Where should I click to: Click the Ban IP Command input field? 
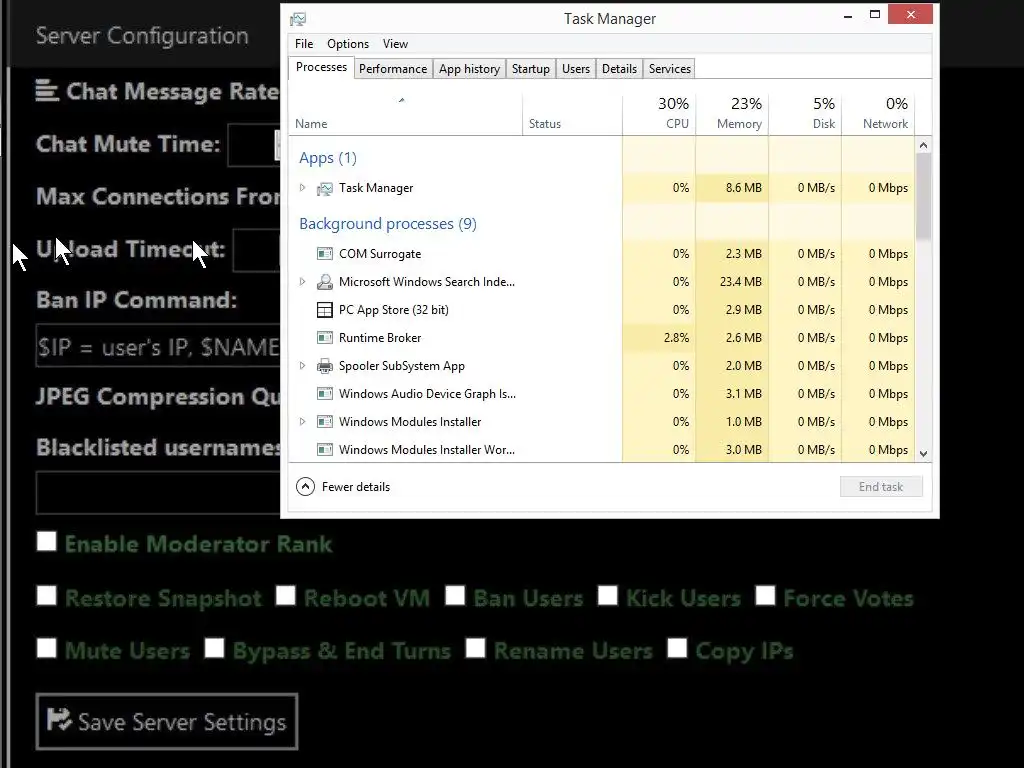[158, 345]
